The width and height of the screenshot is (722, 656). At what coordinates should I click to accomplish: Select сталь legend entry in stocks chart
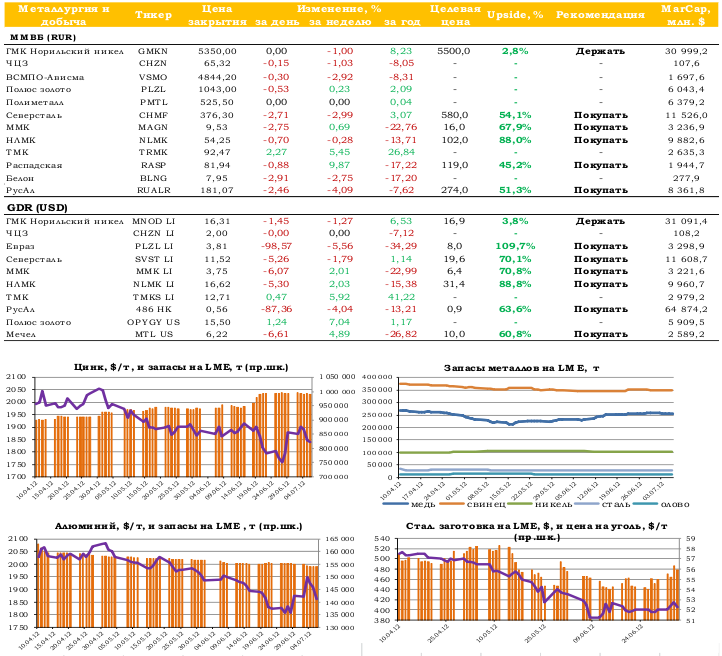point(602,505)
